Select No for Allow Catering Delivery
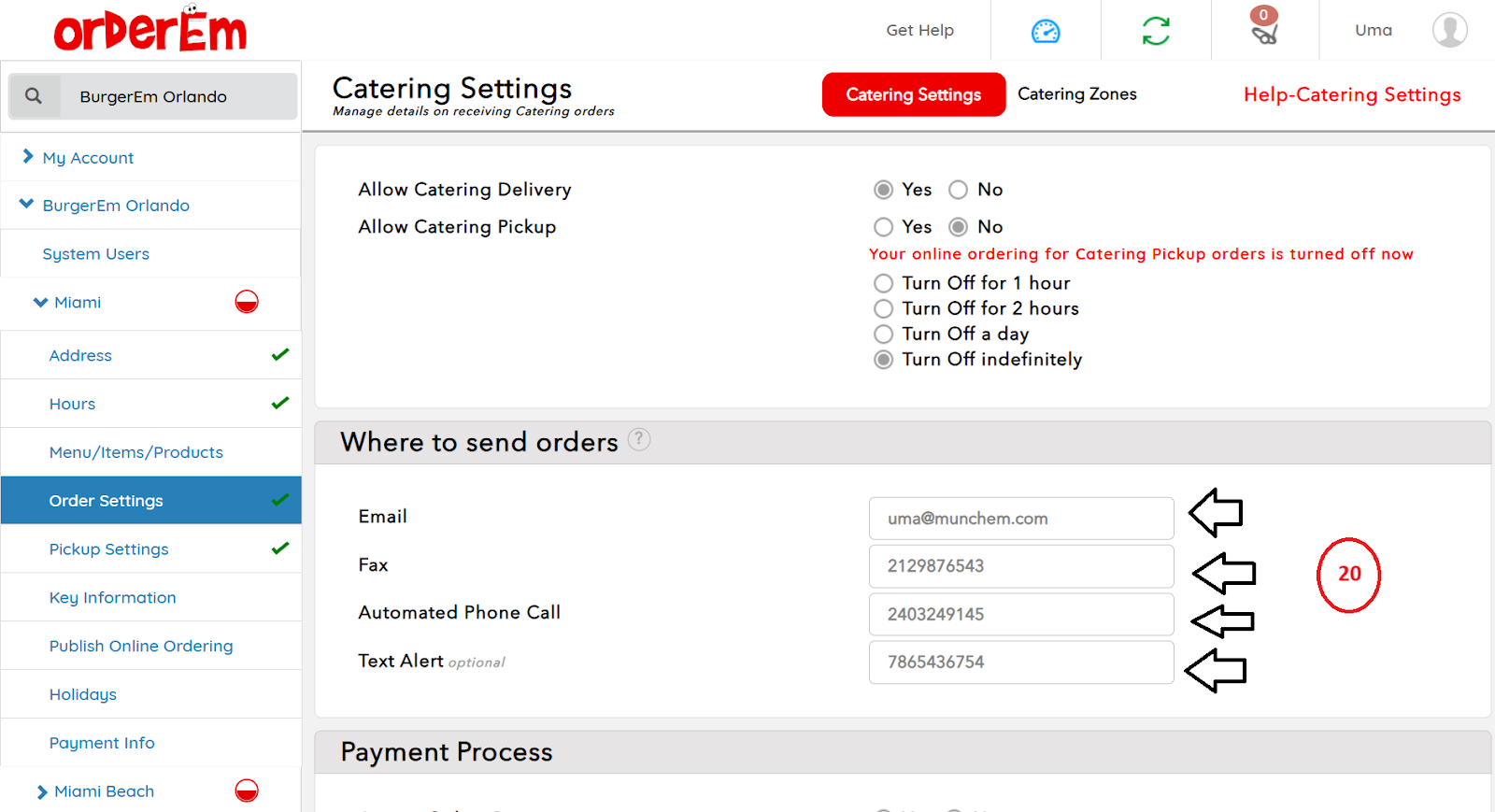 [958, 190]
